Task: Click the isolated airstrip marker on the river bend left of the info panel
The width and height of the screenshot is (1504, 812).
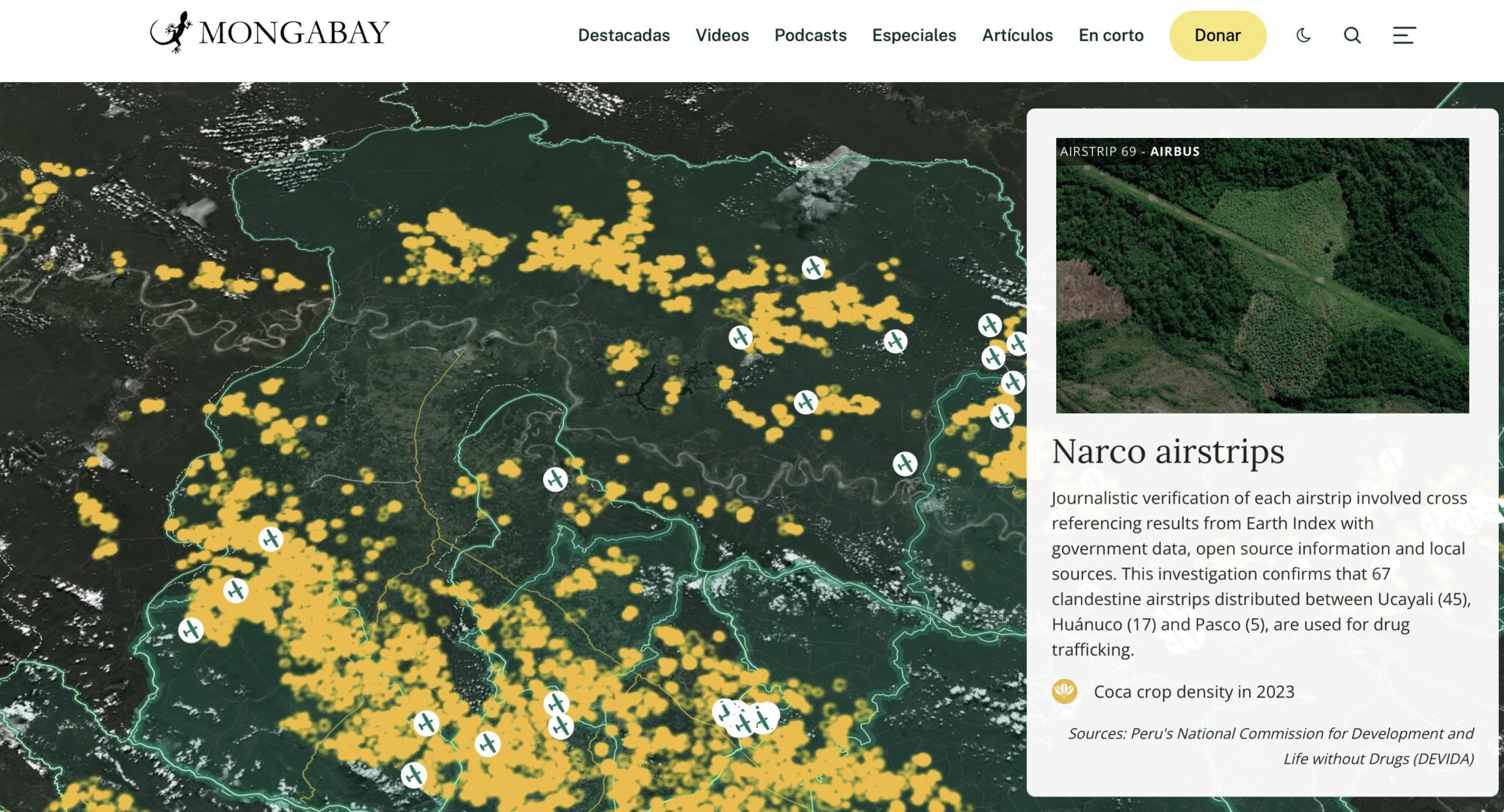Action: pos(905,464)
